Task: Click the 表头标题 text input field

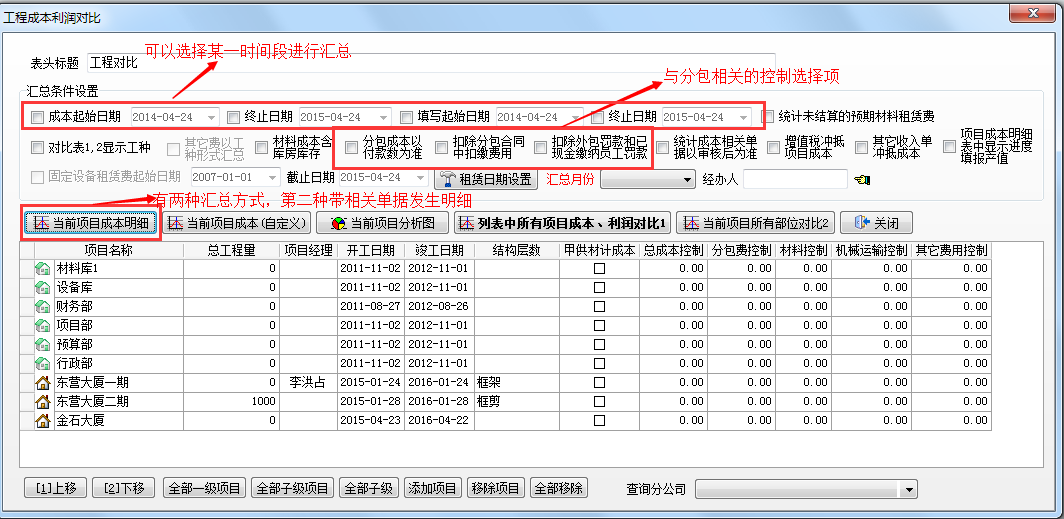Action: [x=430, y=63]
